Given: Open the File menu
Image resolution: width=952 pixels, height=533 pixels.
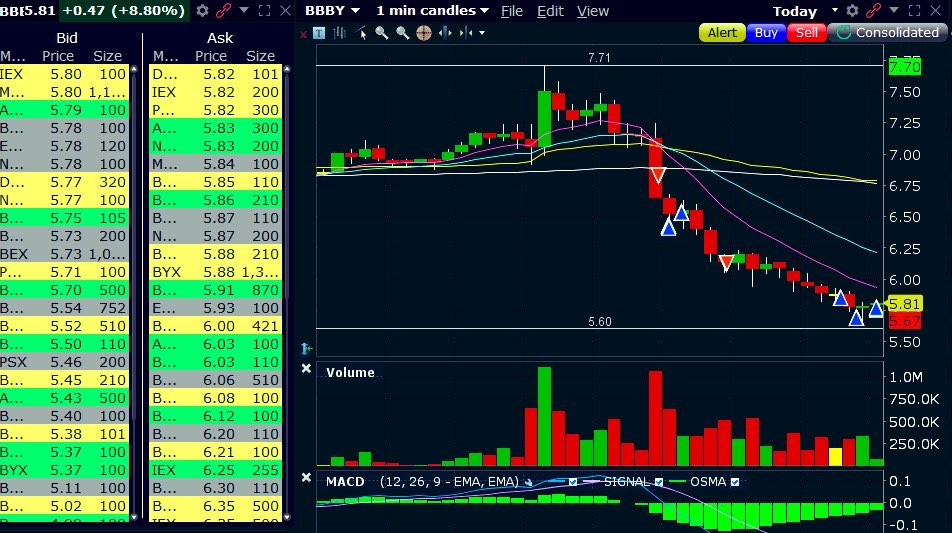Looking at the screenshot, I should [x=512, y=11].
